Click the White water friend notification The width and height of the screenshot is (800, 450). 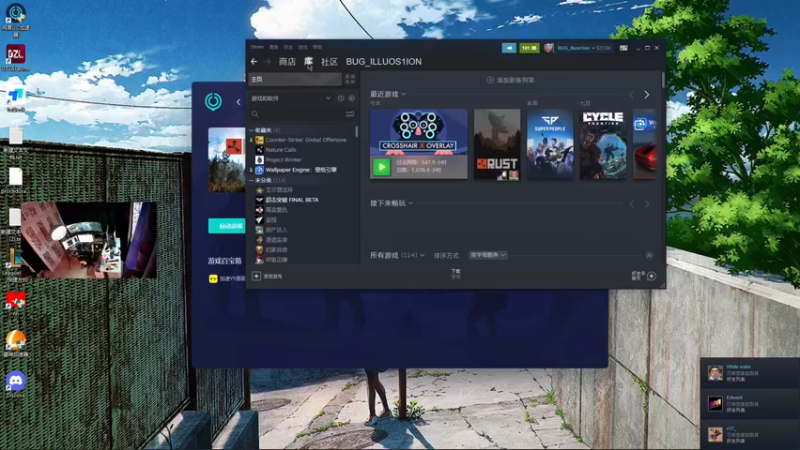(750, 373)
